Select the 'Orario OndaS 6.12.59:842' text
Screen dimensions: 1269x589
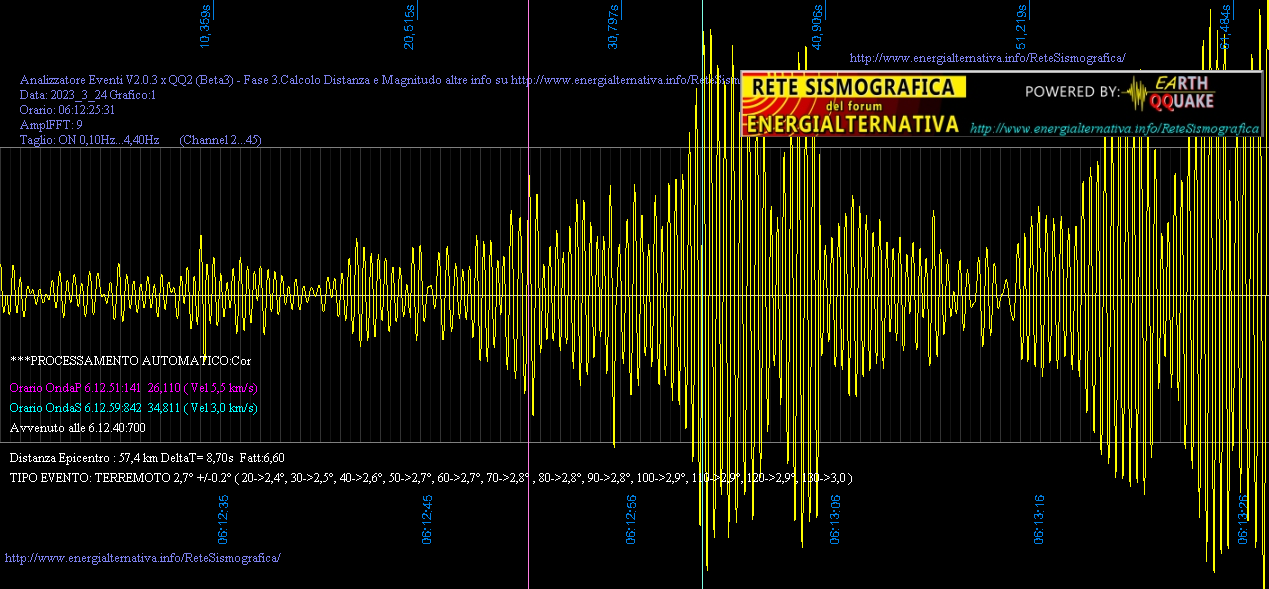pyautogui.click(x=75, y=408)
